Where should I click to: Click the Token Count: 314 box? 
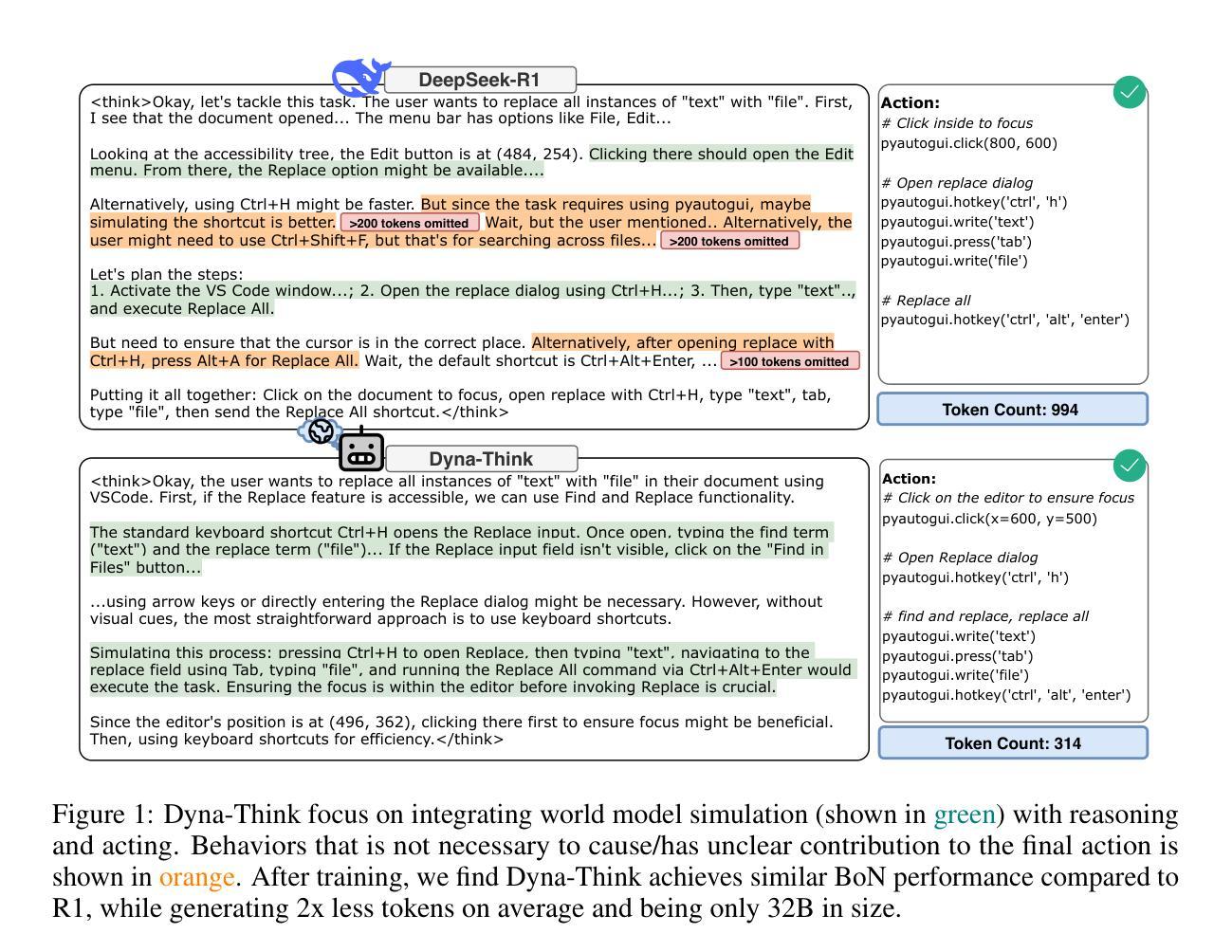(x=1012, y=743)
